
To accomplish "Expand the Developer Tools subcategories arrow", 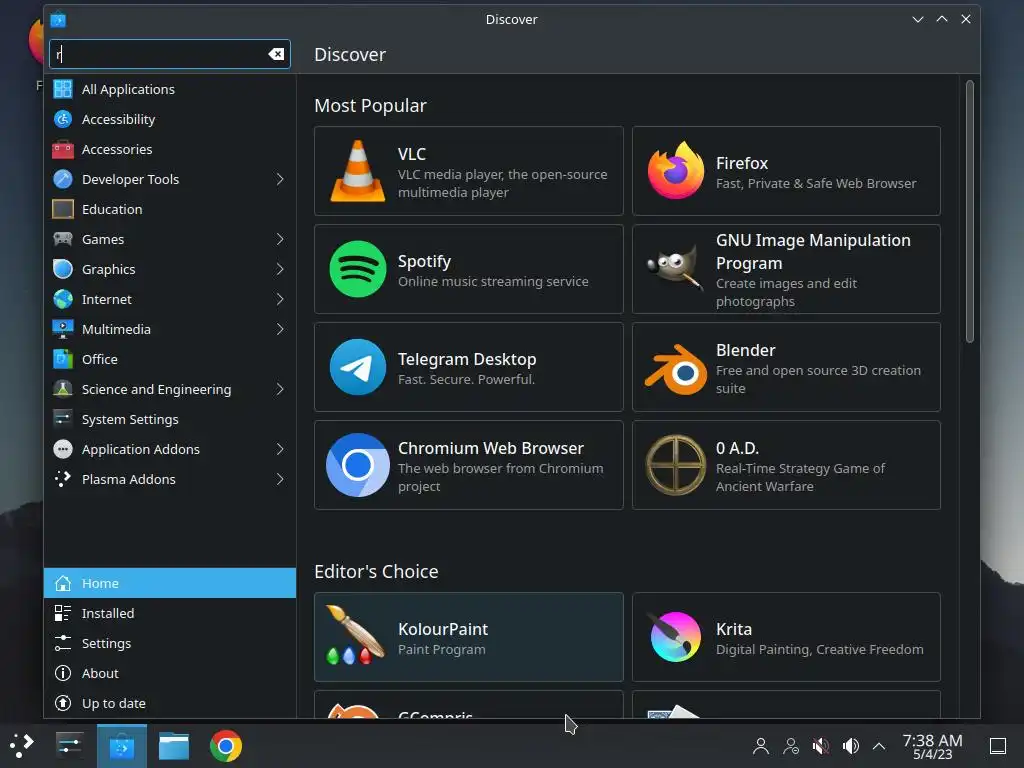I will tap(280, 179).
